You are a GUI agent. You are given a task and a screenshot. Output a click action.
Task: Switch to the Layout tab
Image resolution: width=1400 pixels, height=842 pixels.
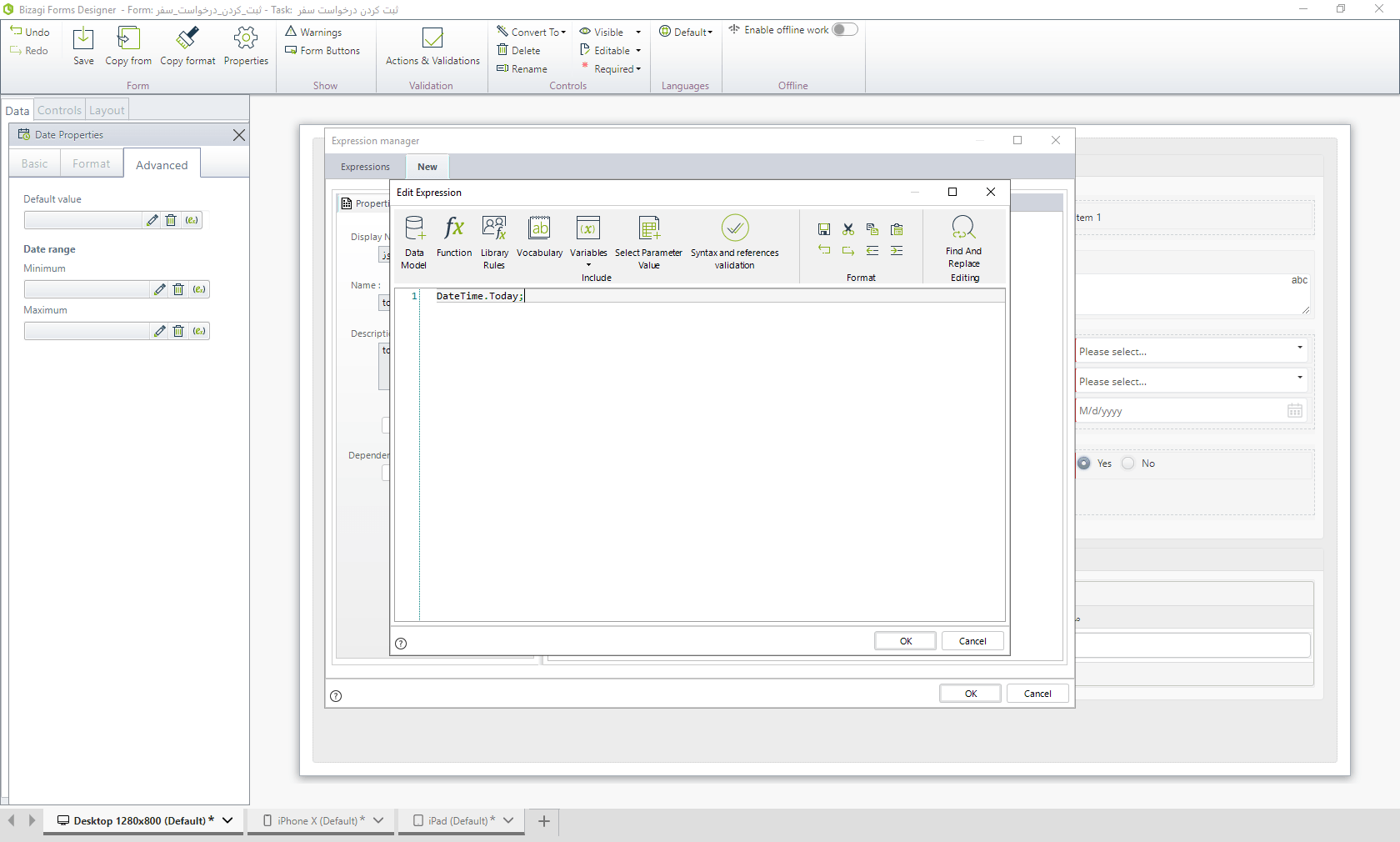107,110
